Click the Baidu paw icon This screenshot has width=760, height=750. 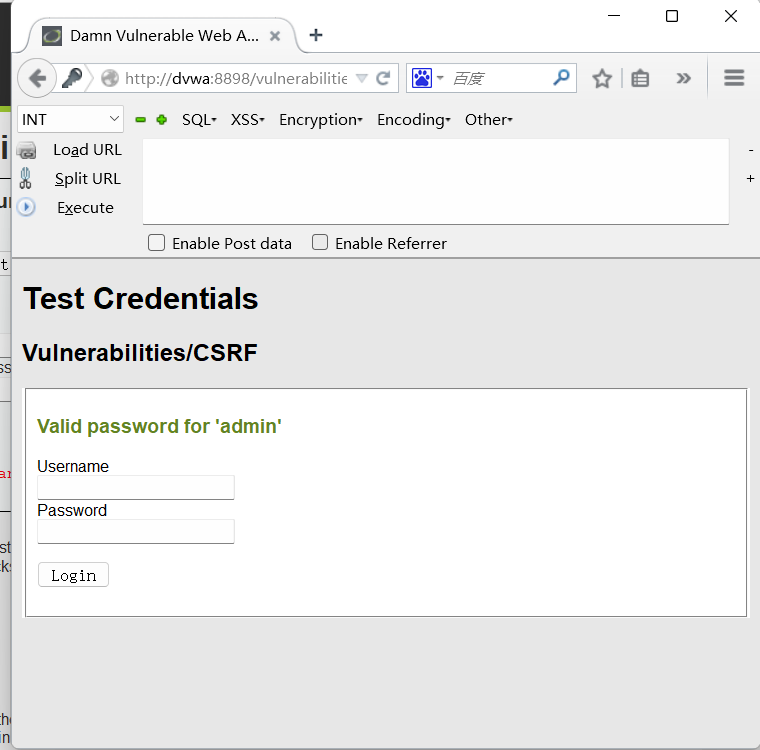tap(422, 78)
